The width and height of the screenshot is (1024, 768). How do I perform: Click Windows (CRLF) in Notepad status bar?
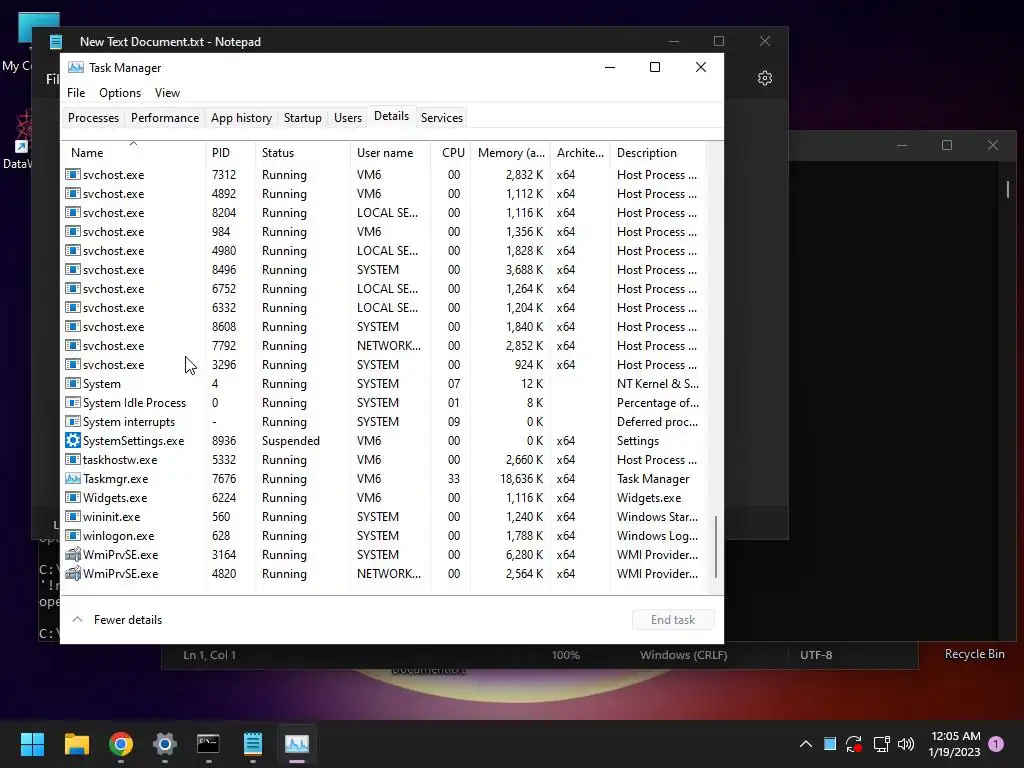[x=683, y=655]
